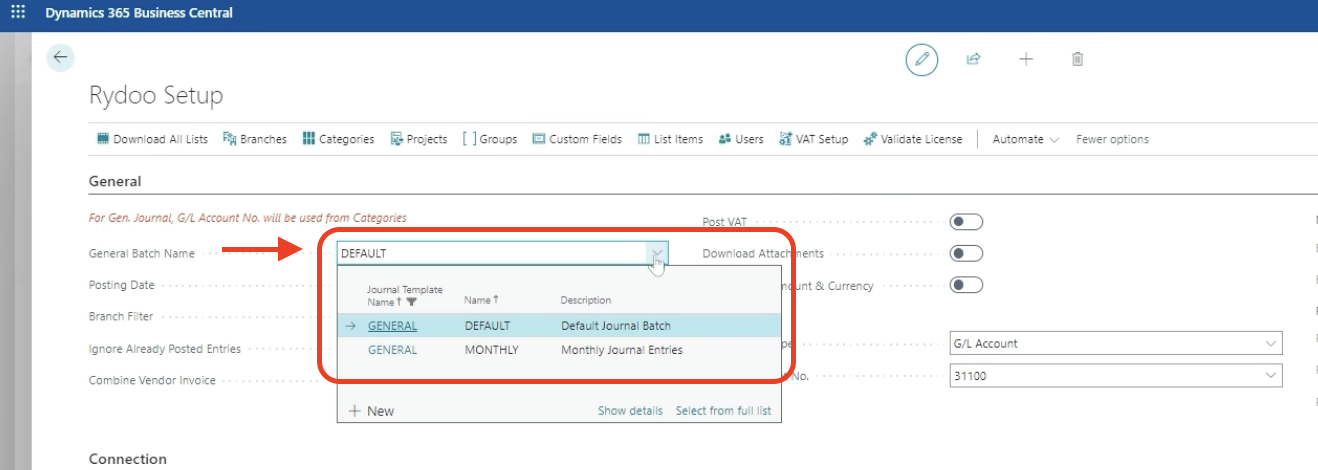Click Combine Vendor Invoice label

(x=152, y=381)
